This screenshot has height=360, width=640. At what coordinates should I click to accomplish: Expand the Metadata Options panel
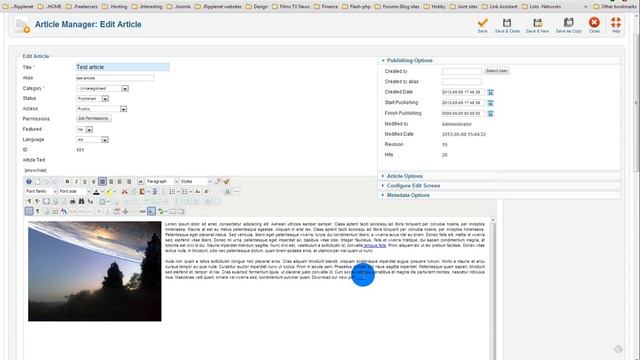tap(408, 195)
